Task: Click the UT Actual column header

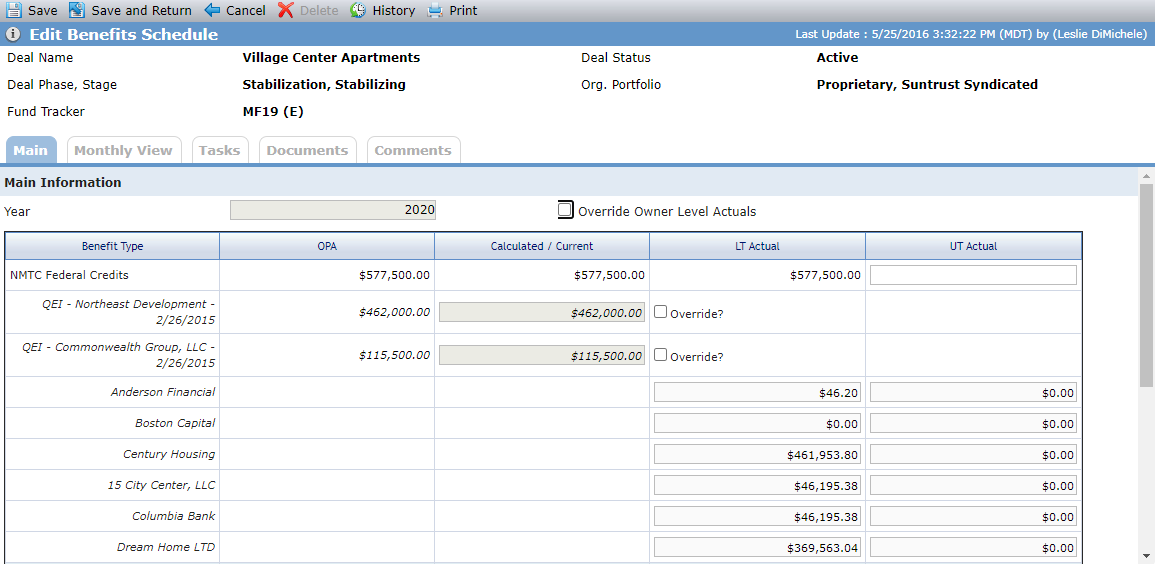Action: (x=974, y=246)
